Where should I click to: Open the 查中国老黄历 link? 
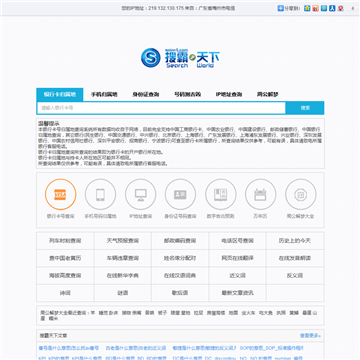[x=65, y=258]
